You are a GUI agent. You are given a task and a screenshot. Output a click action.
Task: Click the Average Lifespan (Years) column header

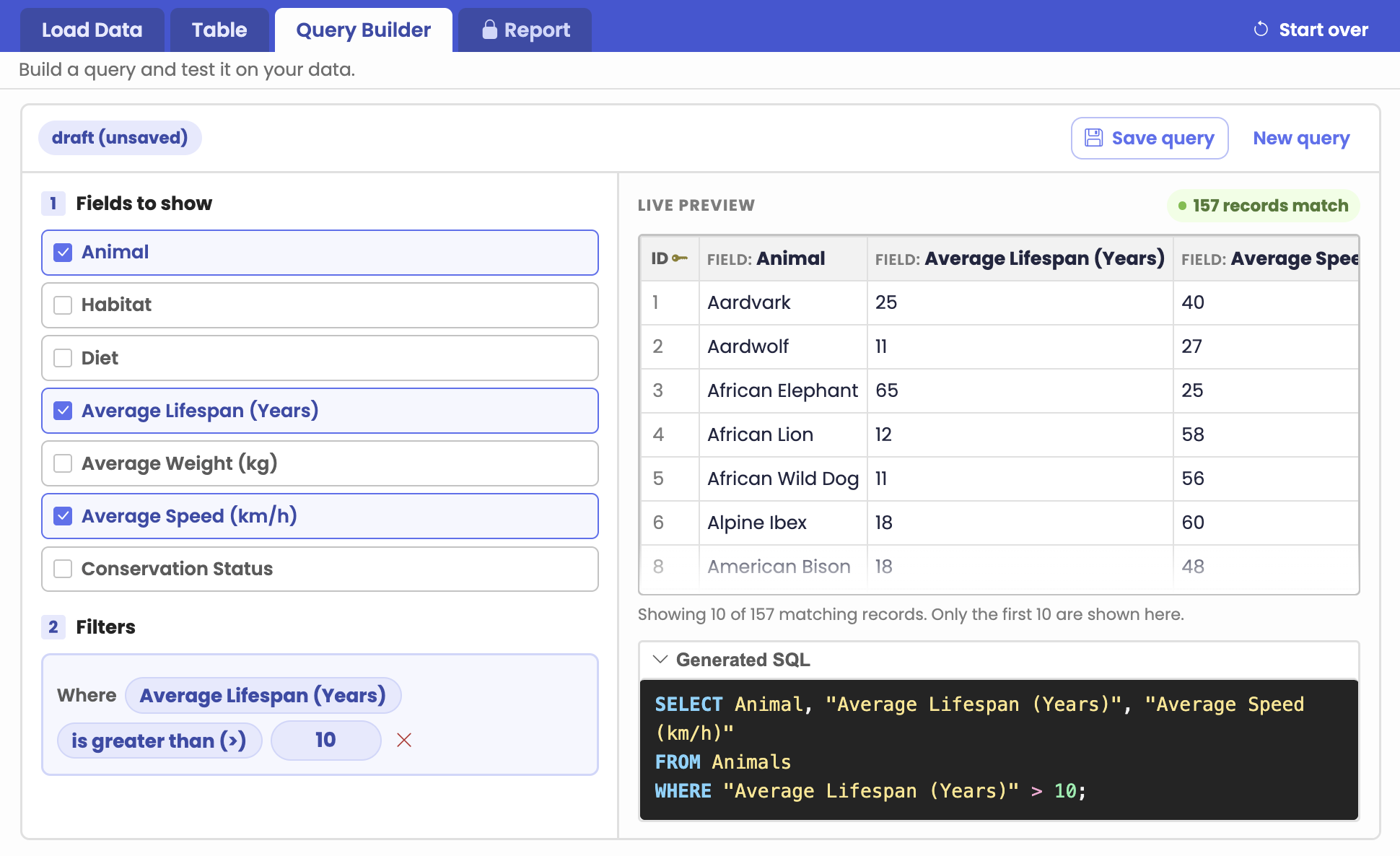coord(1020,258)
